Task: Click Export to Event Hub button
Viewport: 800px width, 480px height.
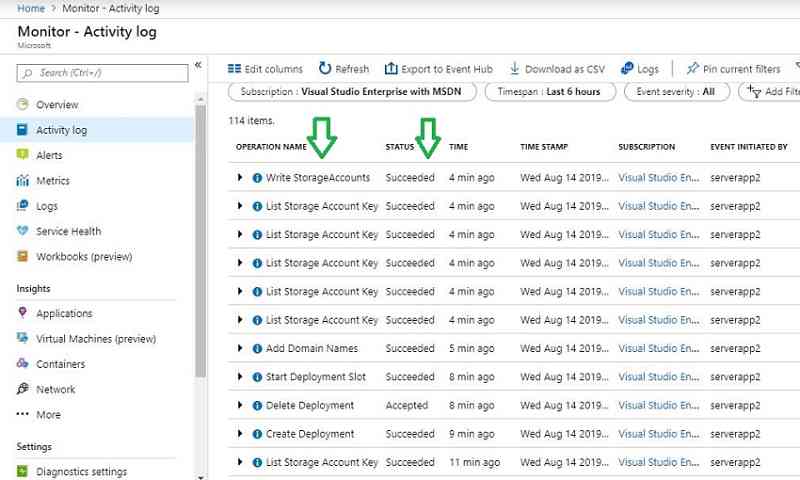Action: point(438,68)
